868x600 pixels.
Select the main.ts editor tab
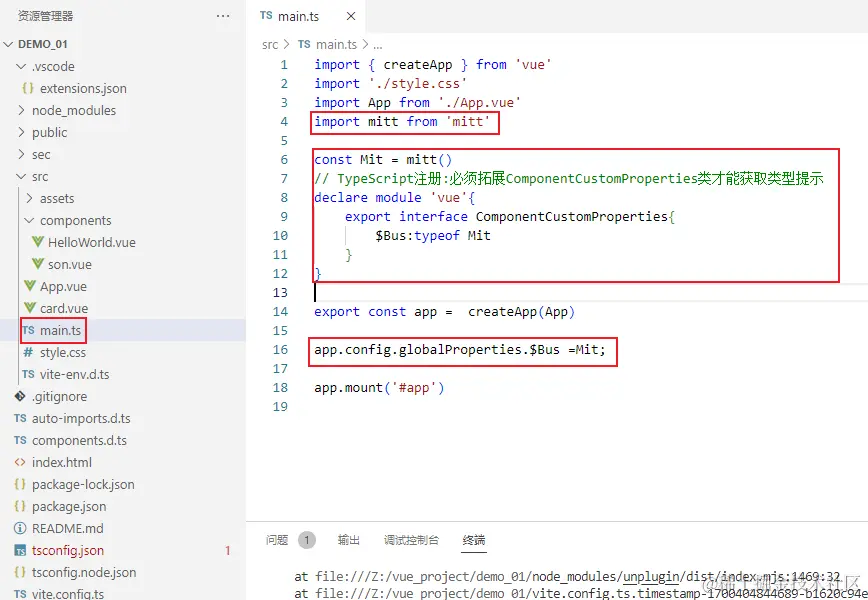[306, 17]
